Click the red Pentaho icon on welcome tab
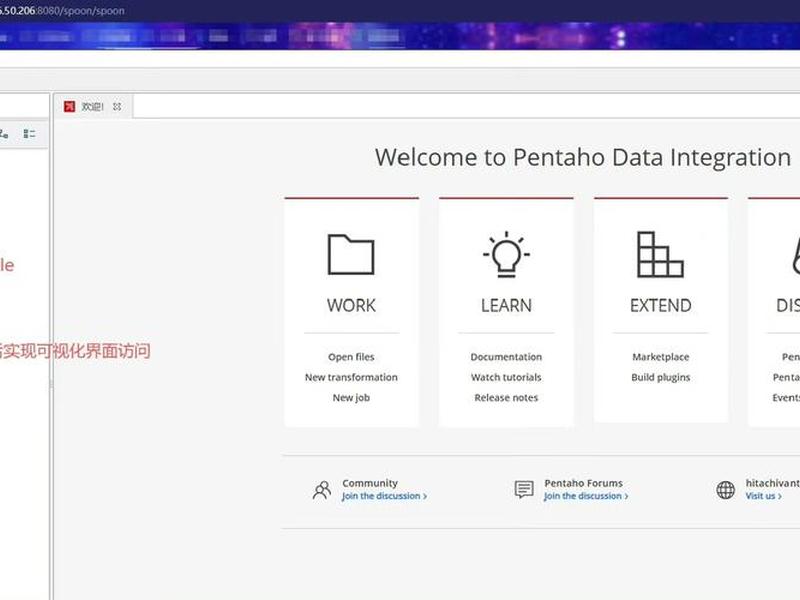The width and height of the screenshot is (800, 600). coord(69,106)
